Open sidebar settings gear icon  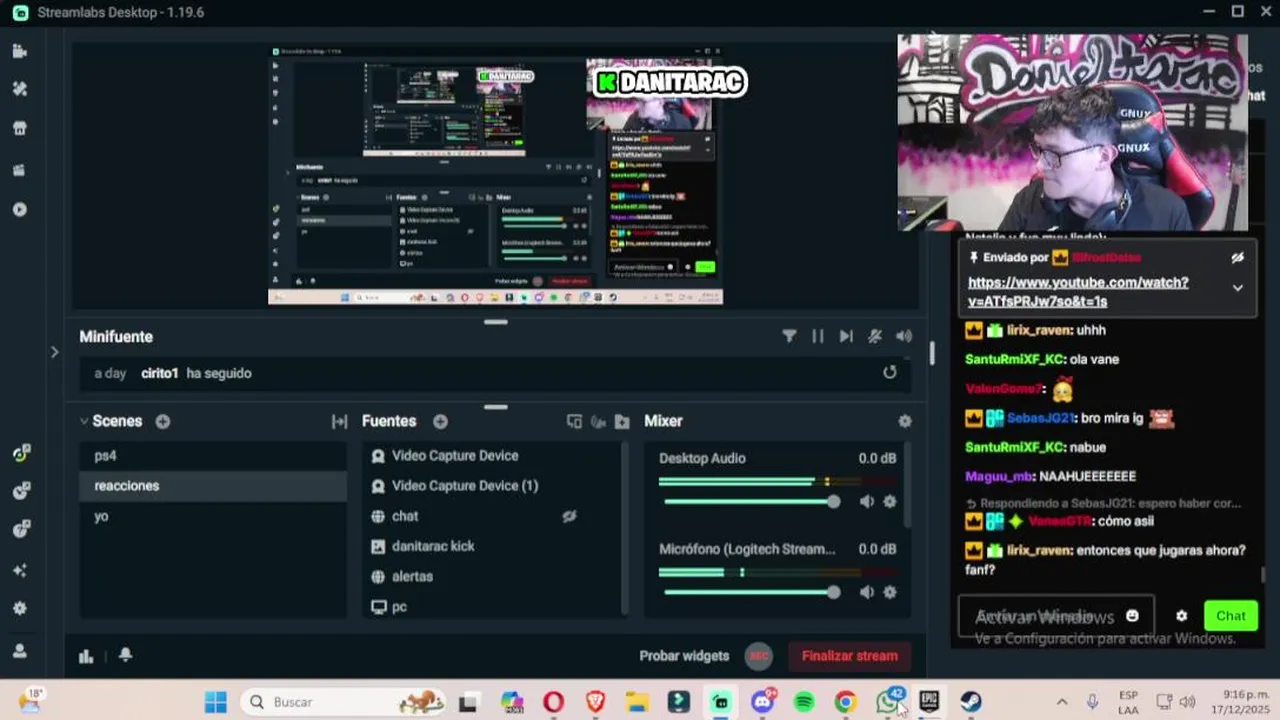coord(20,608)
